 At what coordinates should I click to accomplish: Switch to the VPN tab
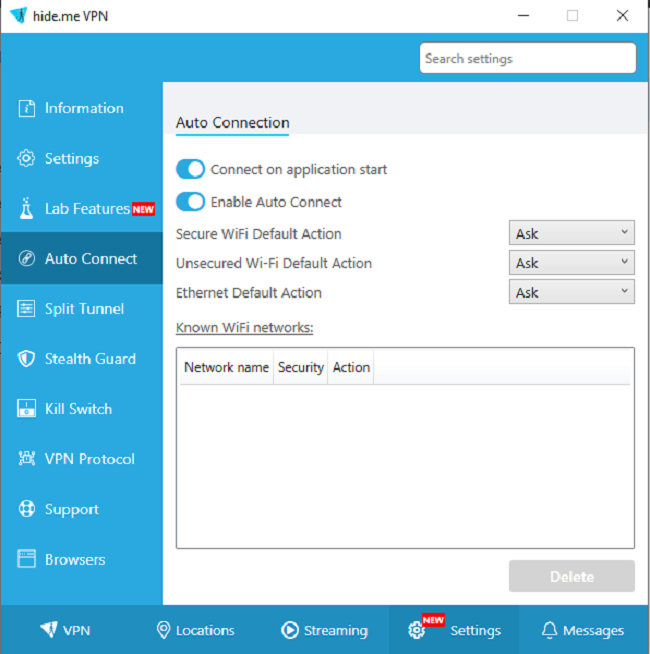tap(65, 630)
